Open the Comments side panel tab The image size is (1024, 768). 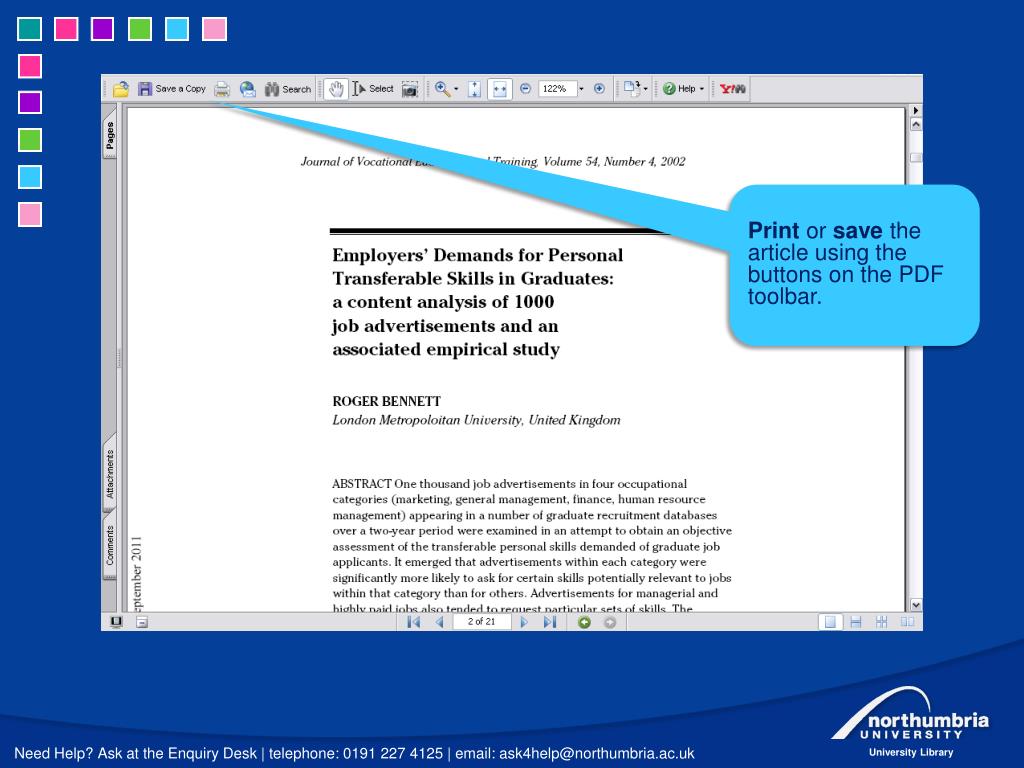[x=110, y=546]
